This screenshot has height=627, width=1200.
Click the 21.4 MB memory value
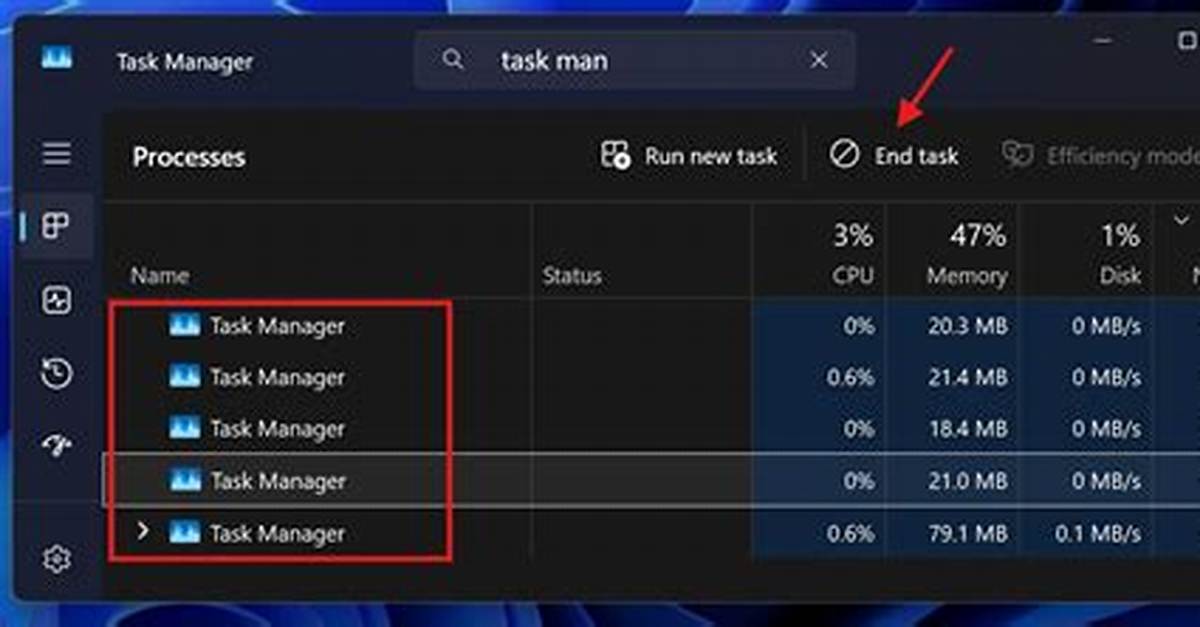tap(966, 378)
